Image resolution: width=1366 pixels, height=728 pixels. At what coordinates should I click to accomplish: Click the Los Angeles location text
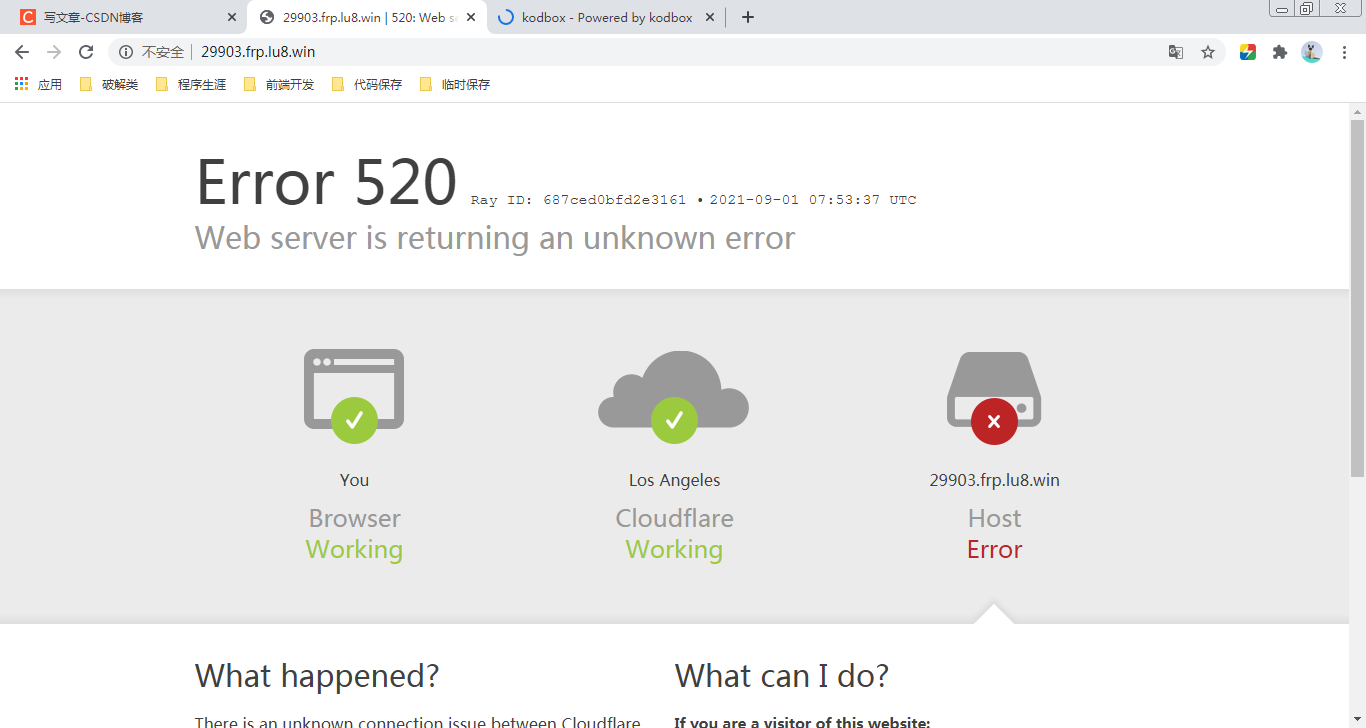[674, 480]
